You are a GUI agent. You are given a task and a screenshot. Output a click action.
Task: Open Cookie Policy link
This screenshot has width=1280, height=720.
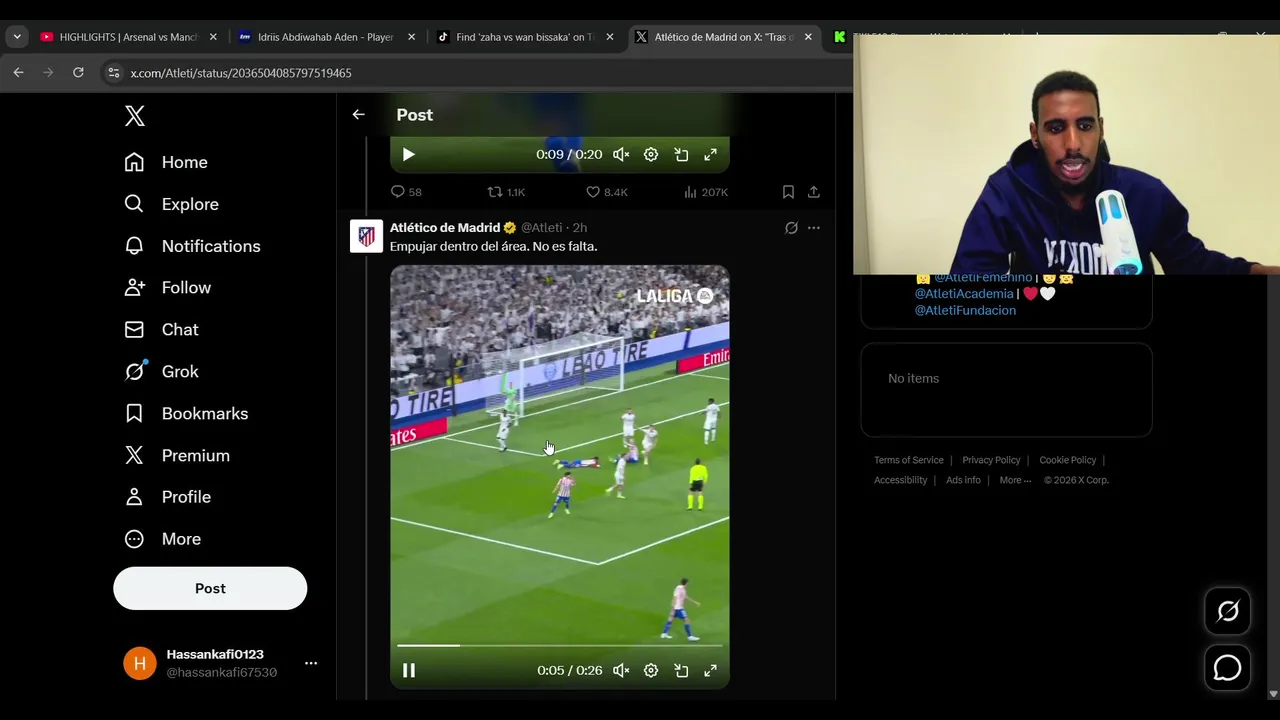coord(1068,460)
